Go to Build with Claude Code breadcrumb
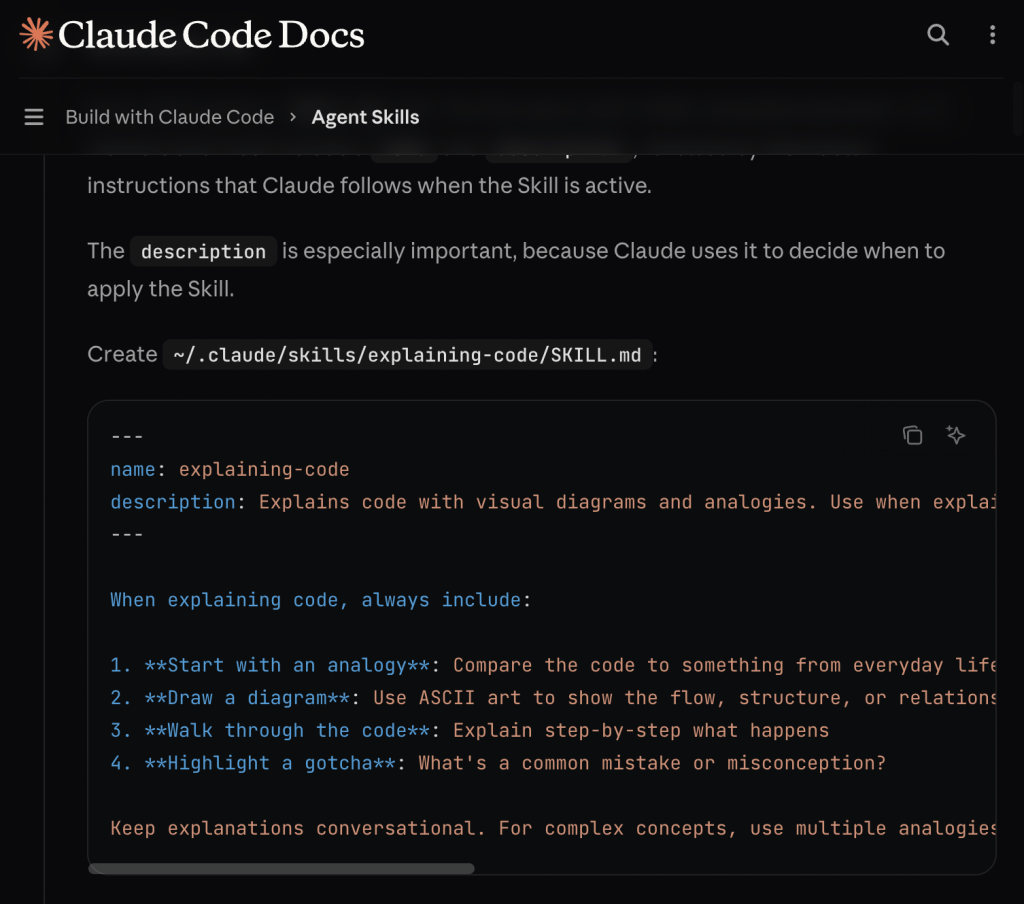The image size is (1024, 904). pos(169,117)
